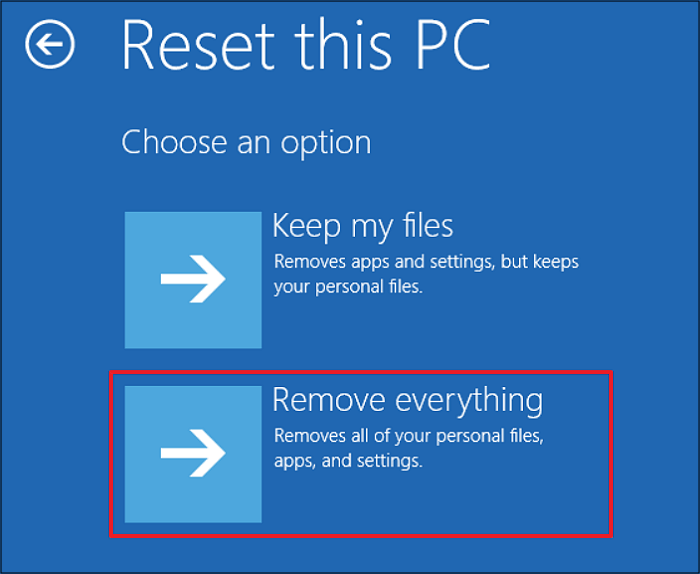Click 'apps, and settings.' under Remove everything
The height and width of the screenshot is (574, 700).
[x=348, y=462]
